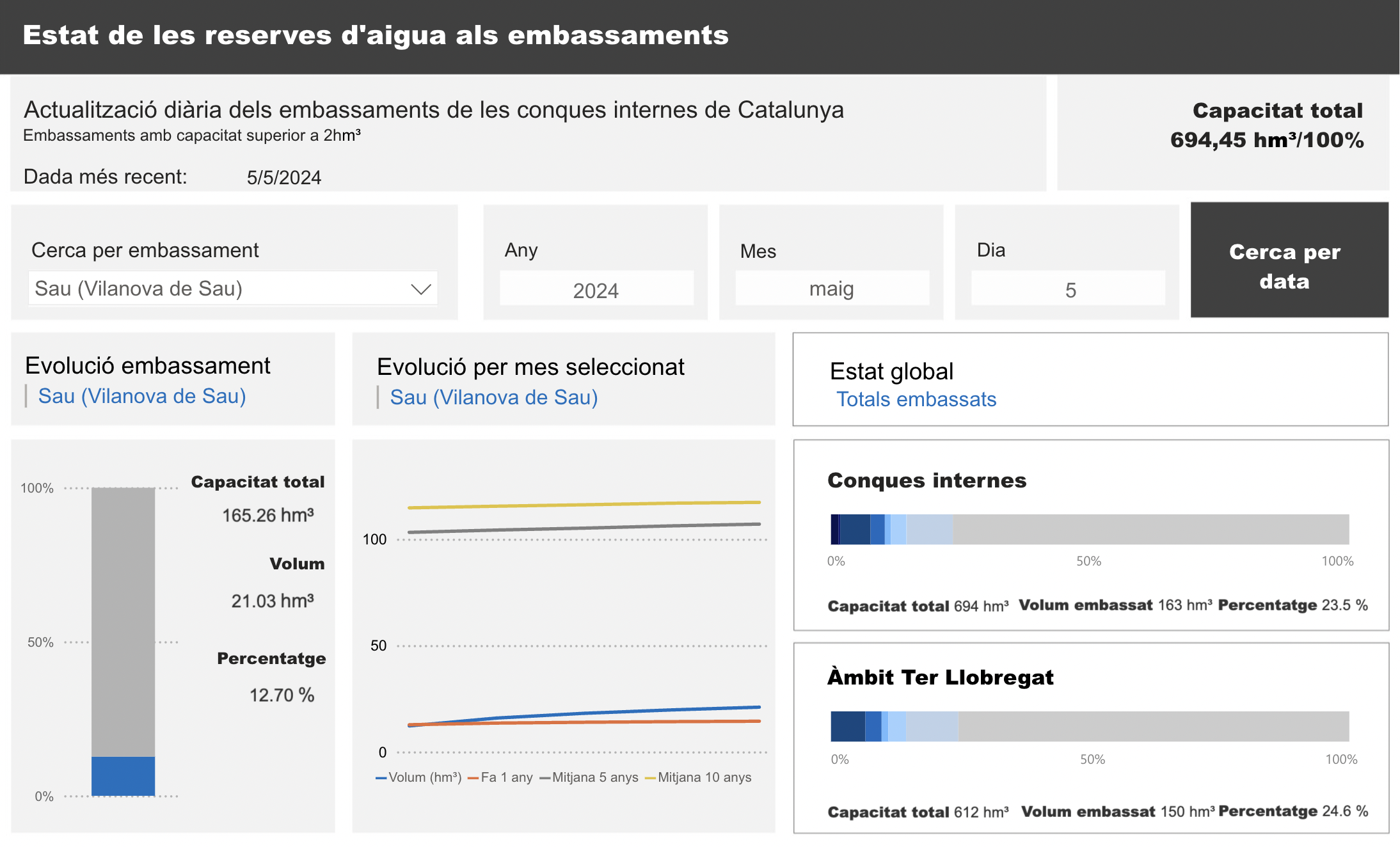Click the blue filled portion of reservoir bar

(123, 776)
